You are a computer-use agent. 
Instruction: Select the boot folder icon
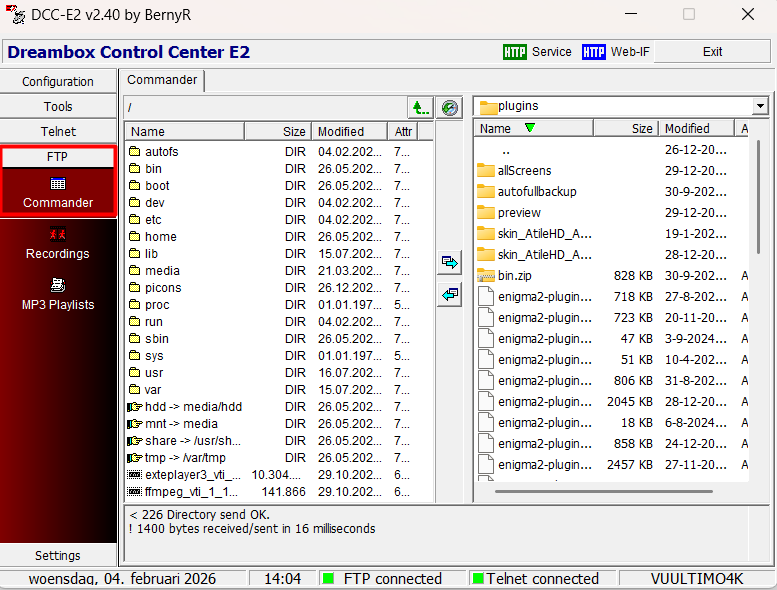134,185
